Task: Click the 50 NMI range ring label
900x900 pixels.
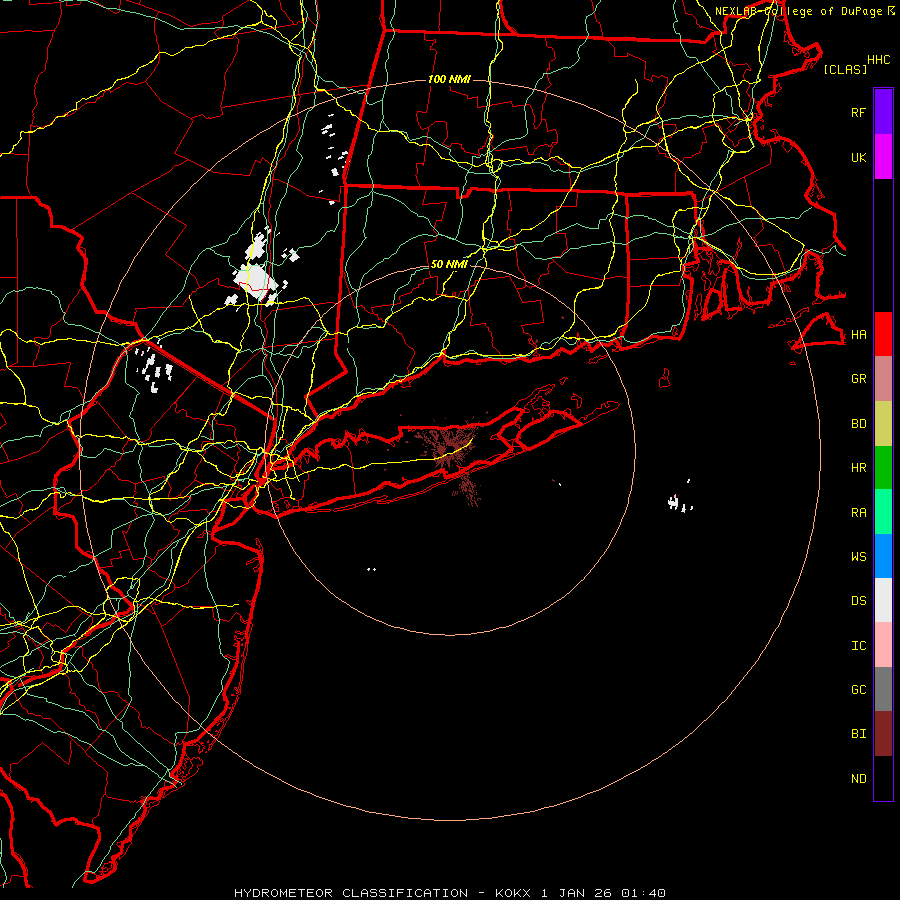Action: 449,264
